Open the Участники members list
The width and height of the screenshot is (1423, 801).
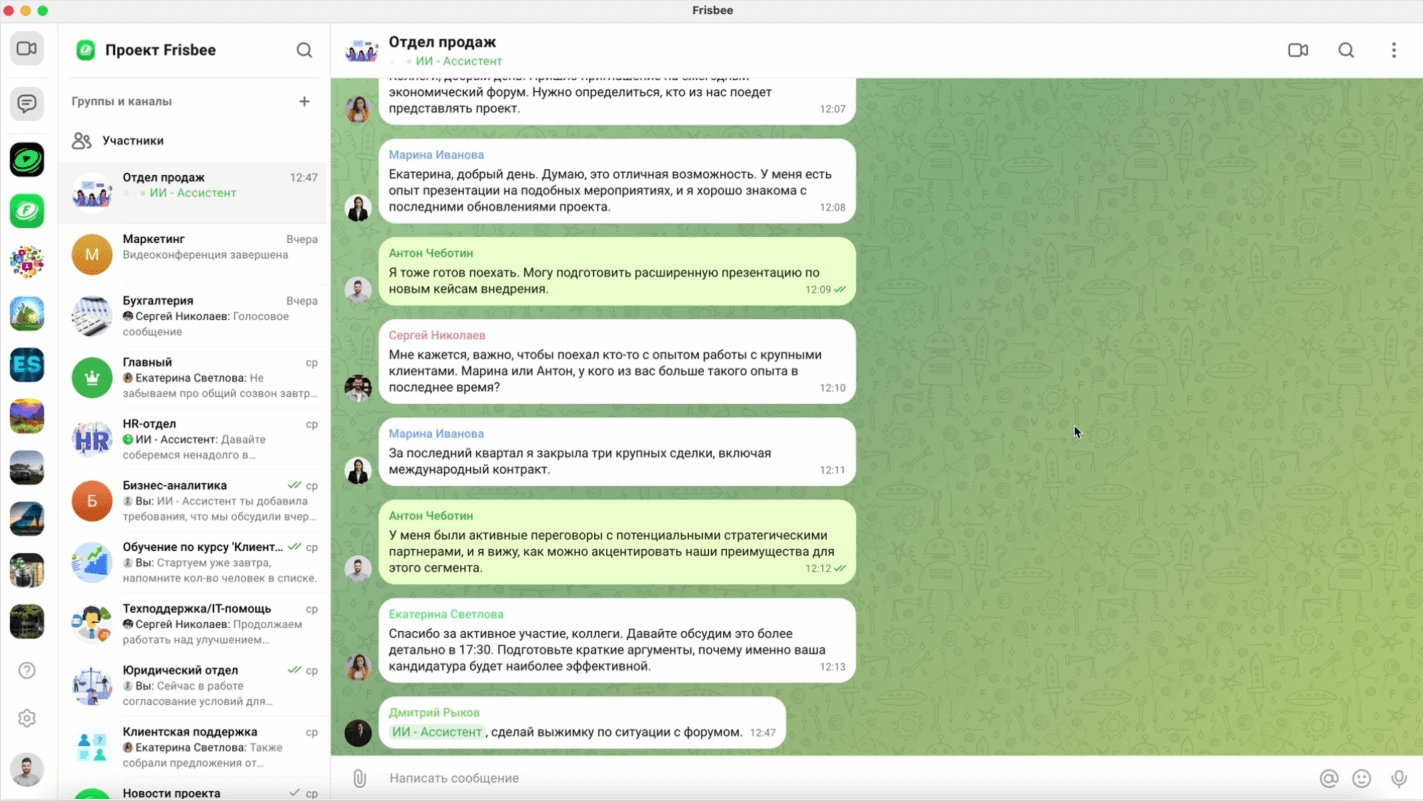tap(132, 141)
